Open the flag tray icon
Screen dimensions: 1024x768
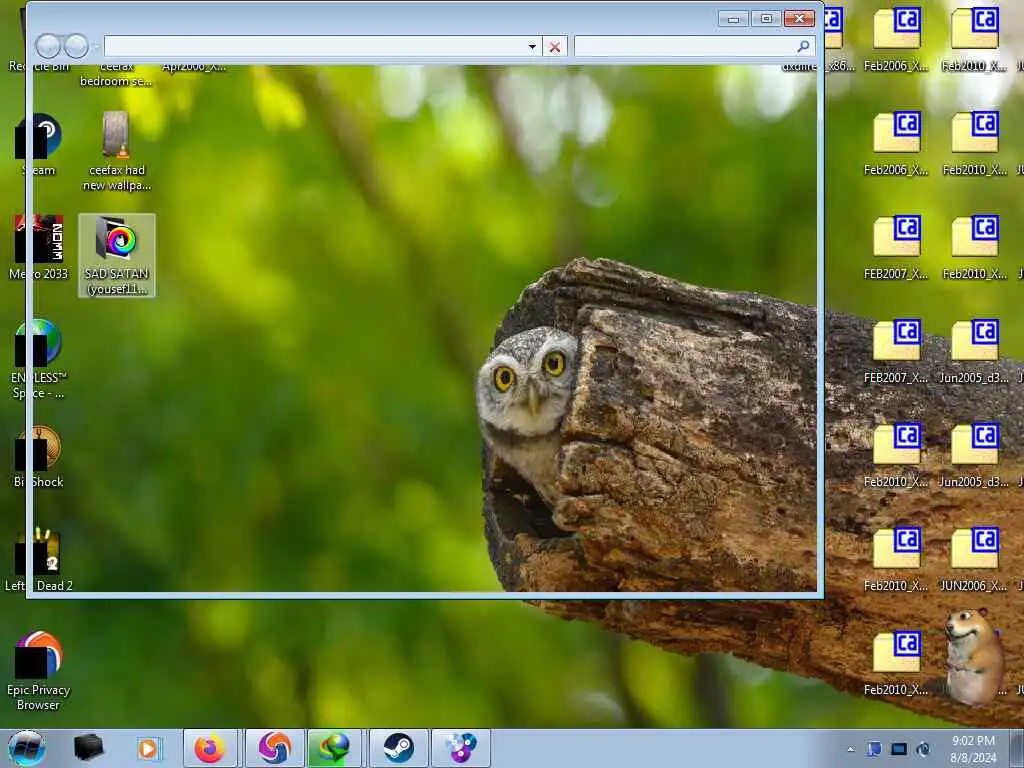pyautogui.click(x=874, y=749)
